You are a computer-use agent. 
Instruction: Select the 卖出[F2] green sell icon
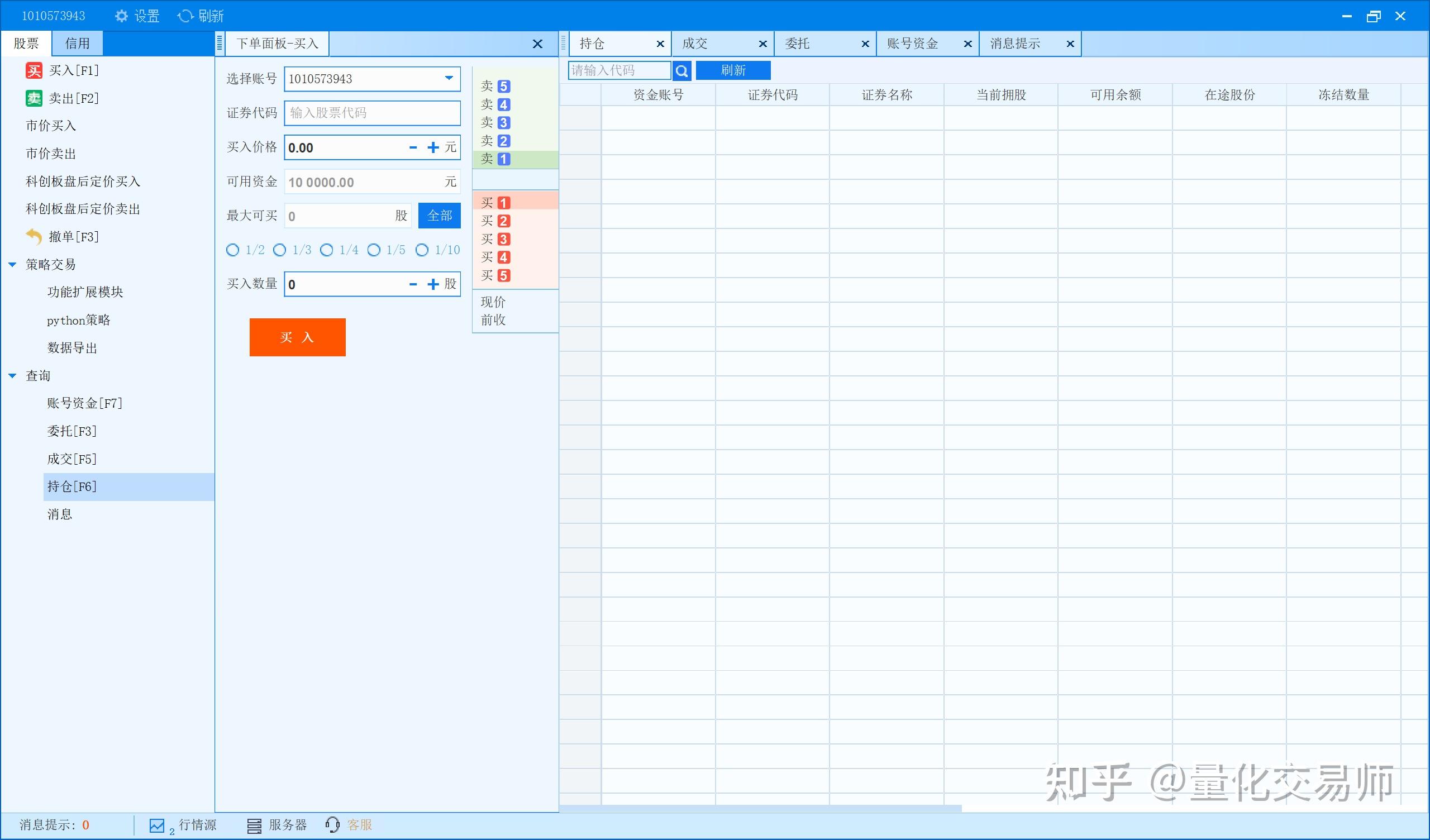pyautogui.click(x=33, y=98)
